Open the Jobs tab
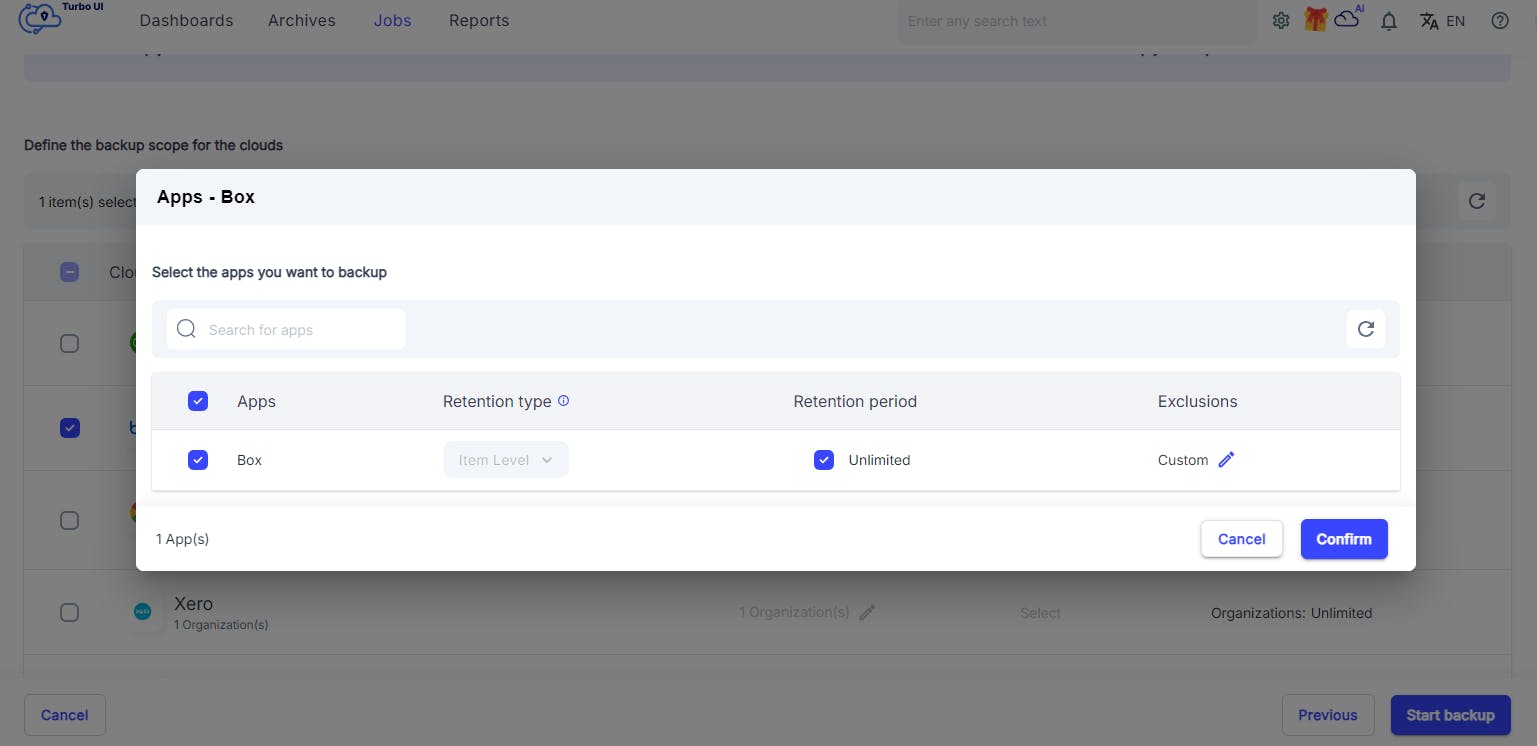Viewport: 1537px width, 746px height. 392,20
